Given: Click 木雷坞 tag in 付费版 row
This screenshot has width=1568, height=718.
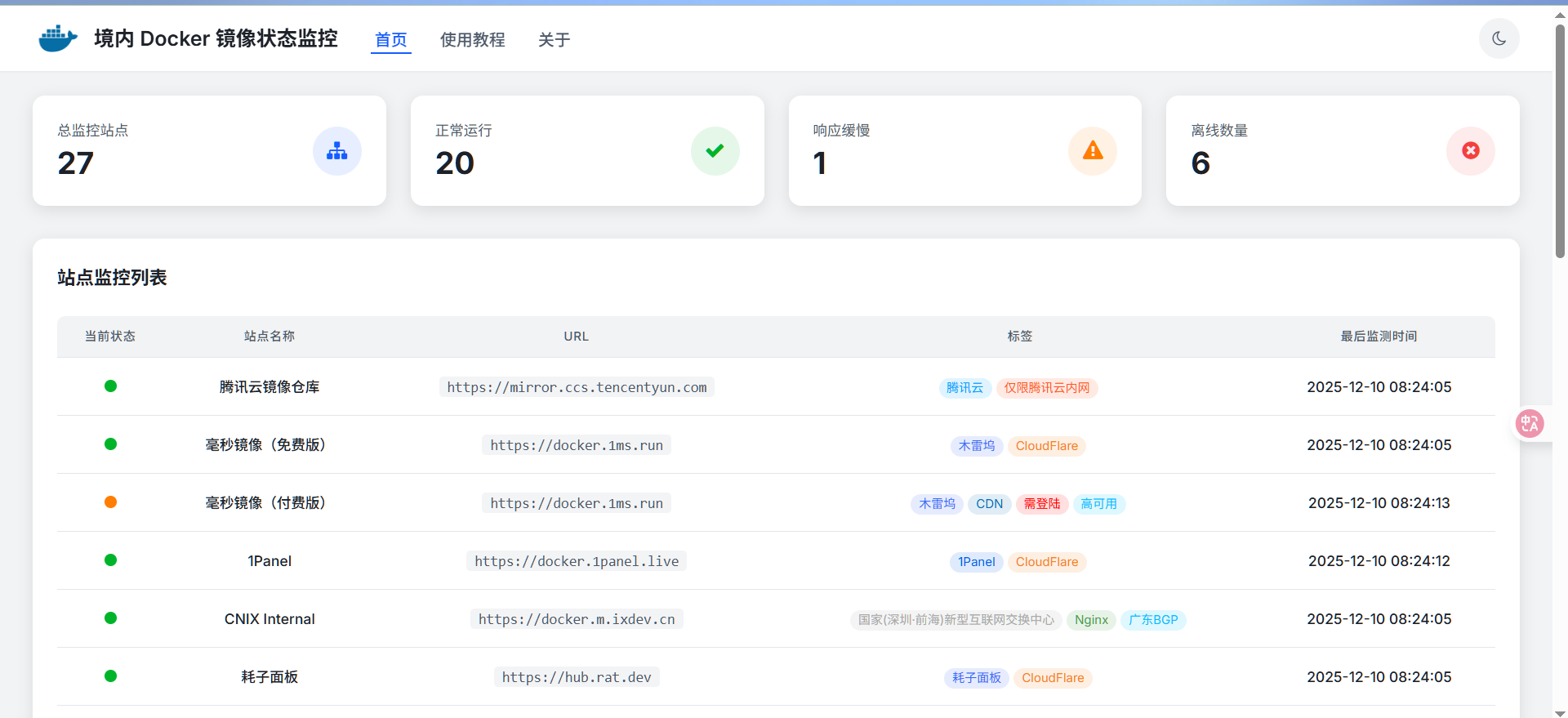Looking at the screenshot, I should [x=937, y=504].
